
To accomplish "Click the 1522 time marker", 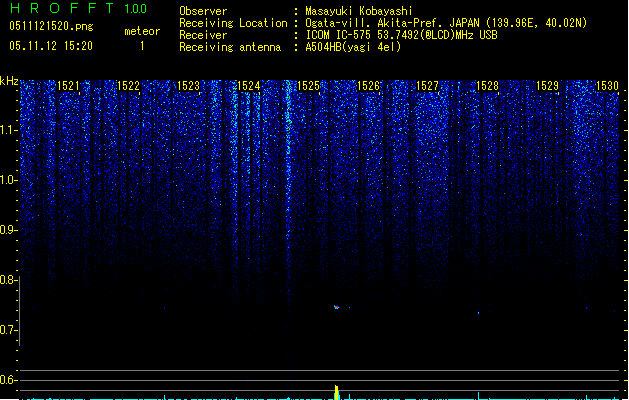I will coord(128,86).
